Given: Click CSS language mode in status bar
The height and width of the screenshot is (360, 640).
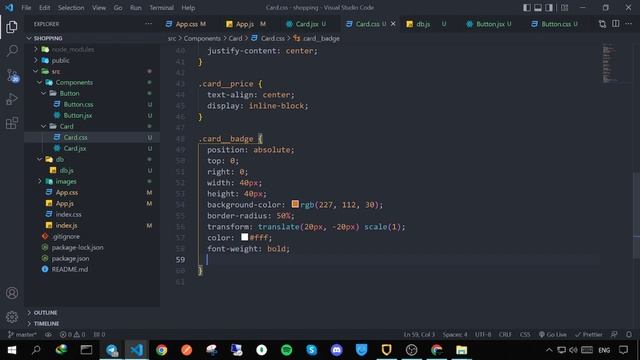Looking at the screenshot, I should point(525,334).
